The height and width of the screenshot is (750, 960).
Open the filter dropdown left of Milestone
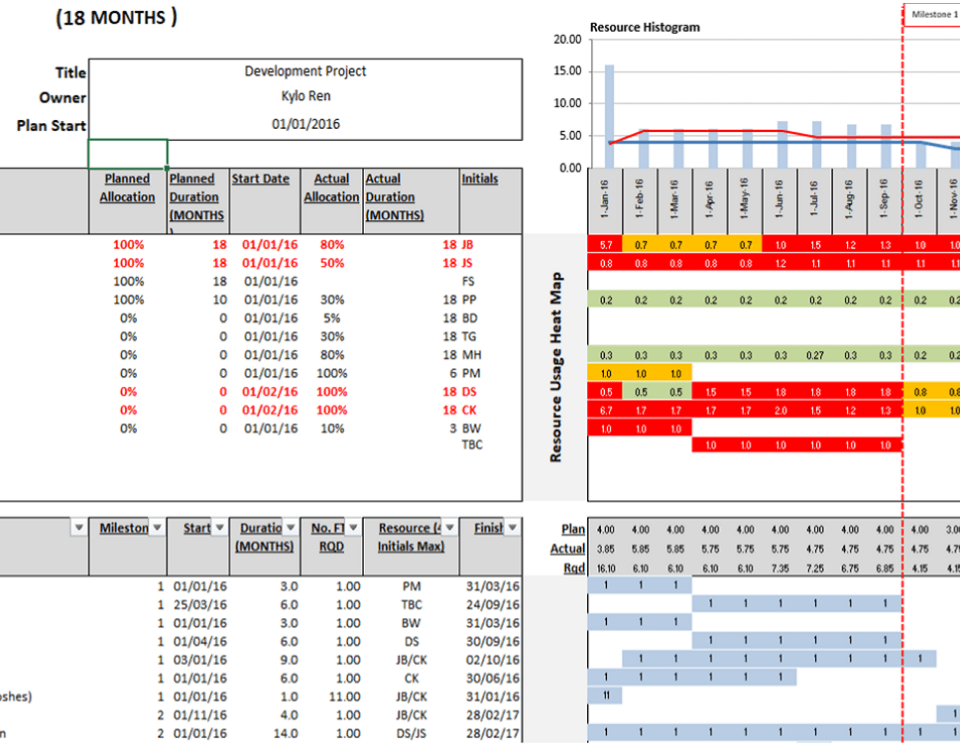point(79,527)
